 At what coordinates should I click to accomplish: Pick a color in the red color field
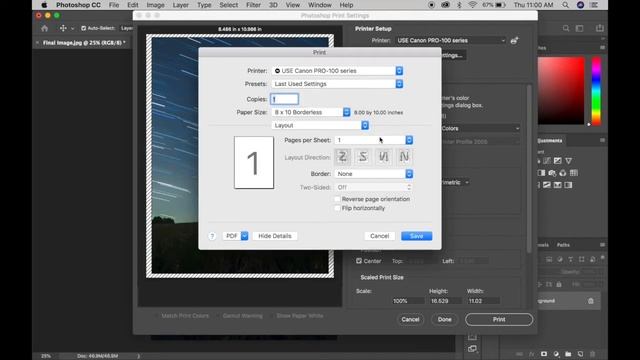561,91
